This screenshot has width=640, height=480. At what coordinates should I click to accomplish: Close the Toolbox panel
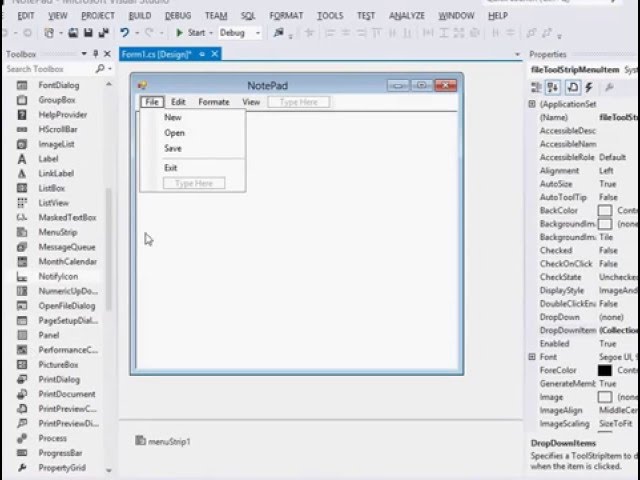click(x=107, y=53)
